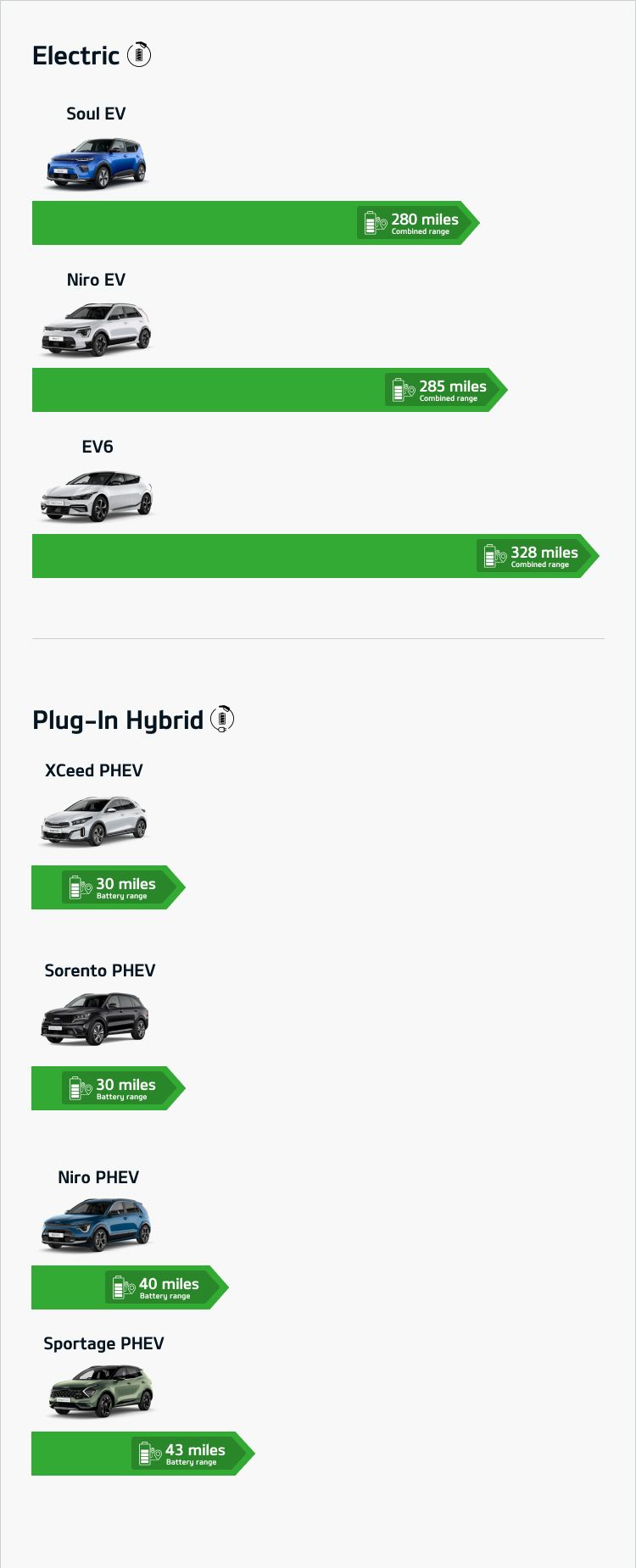
Task: Click the 43 miles battery range label
Action: pos(195,1454)
